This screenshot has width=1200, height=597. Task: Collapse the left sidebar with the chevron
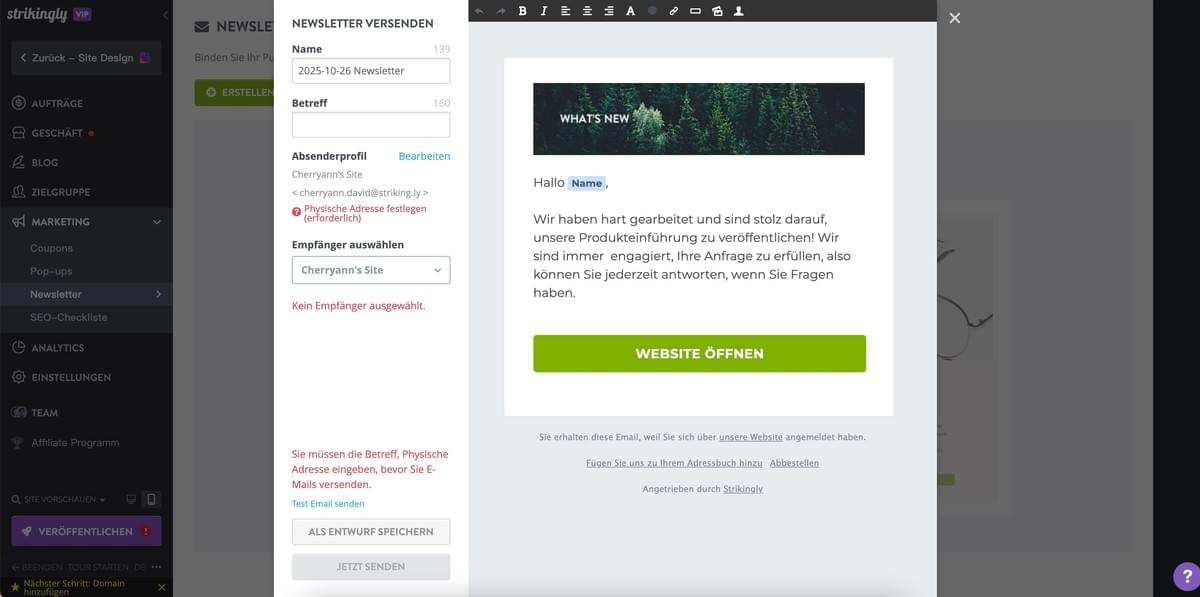pyautogui.click(x=165, y=14)
